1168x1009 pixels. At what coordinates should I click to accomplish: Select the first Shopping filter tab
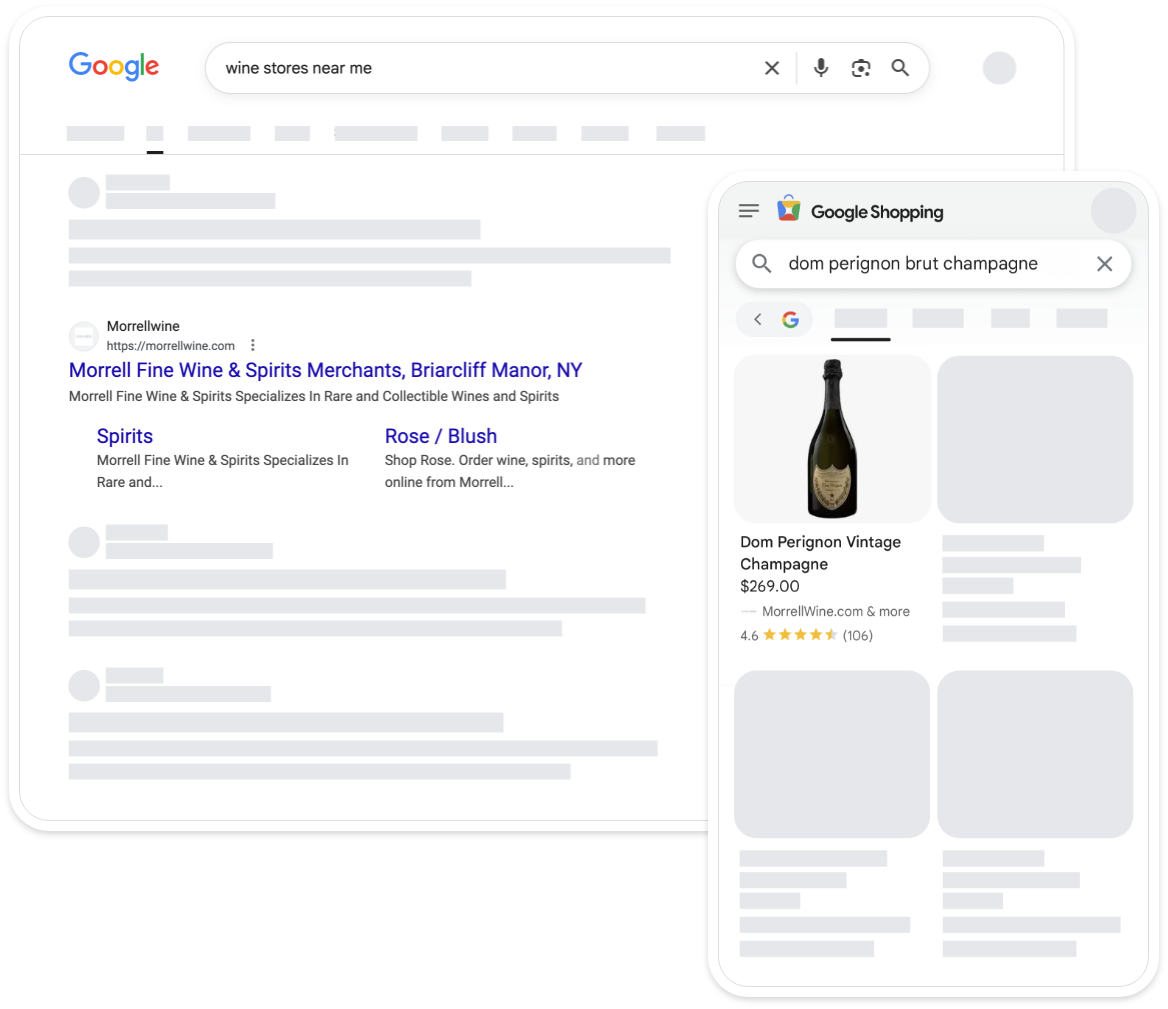pos(860,319)
